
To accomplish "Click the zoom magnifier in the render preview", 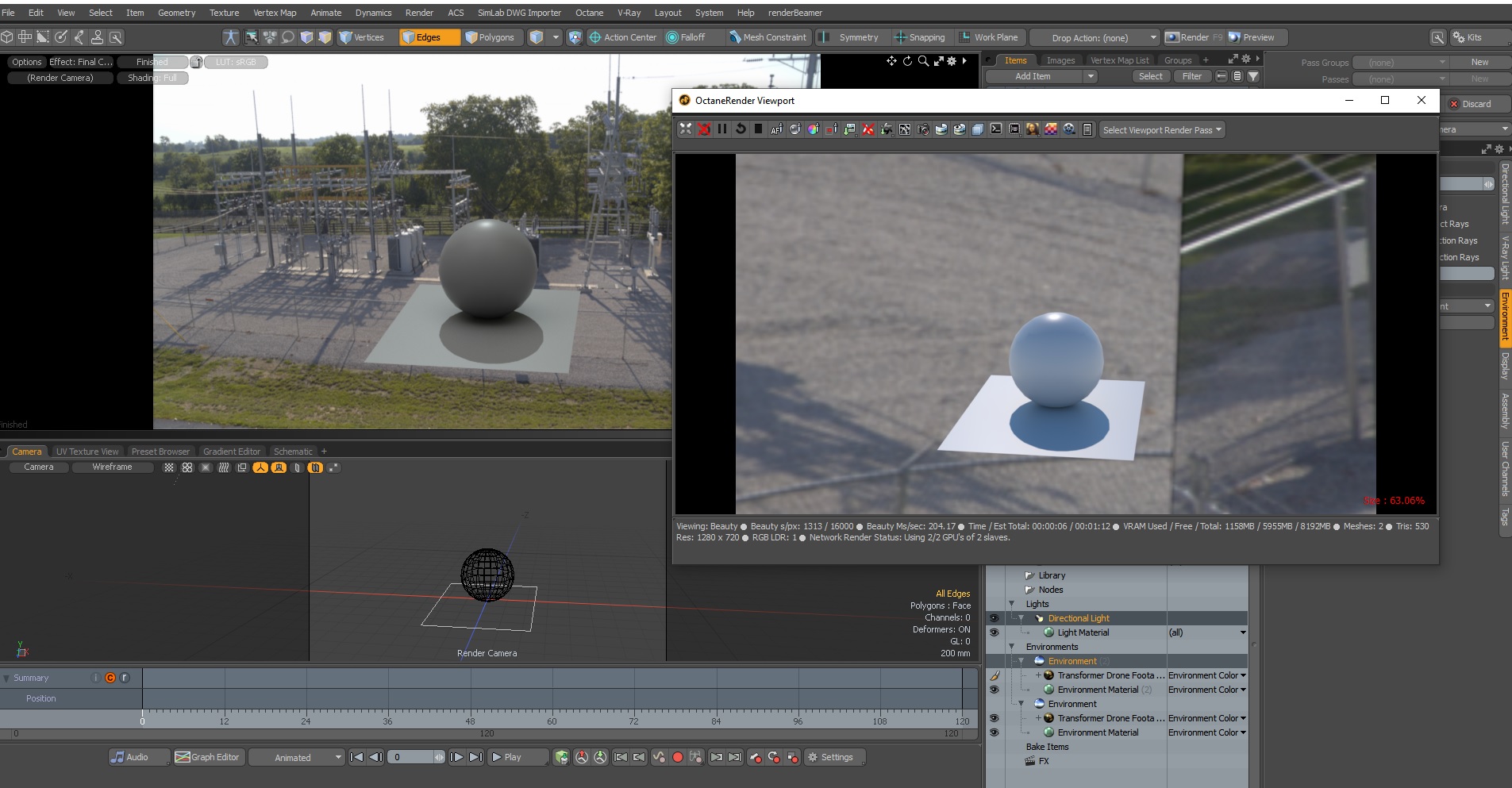I will point(923,61).
